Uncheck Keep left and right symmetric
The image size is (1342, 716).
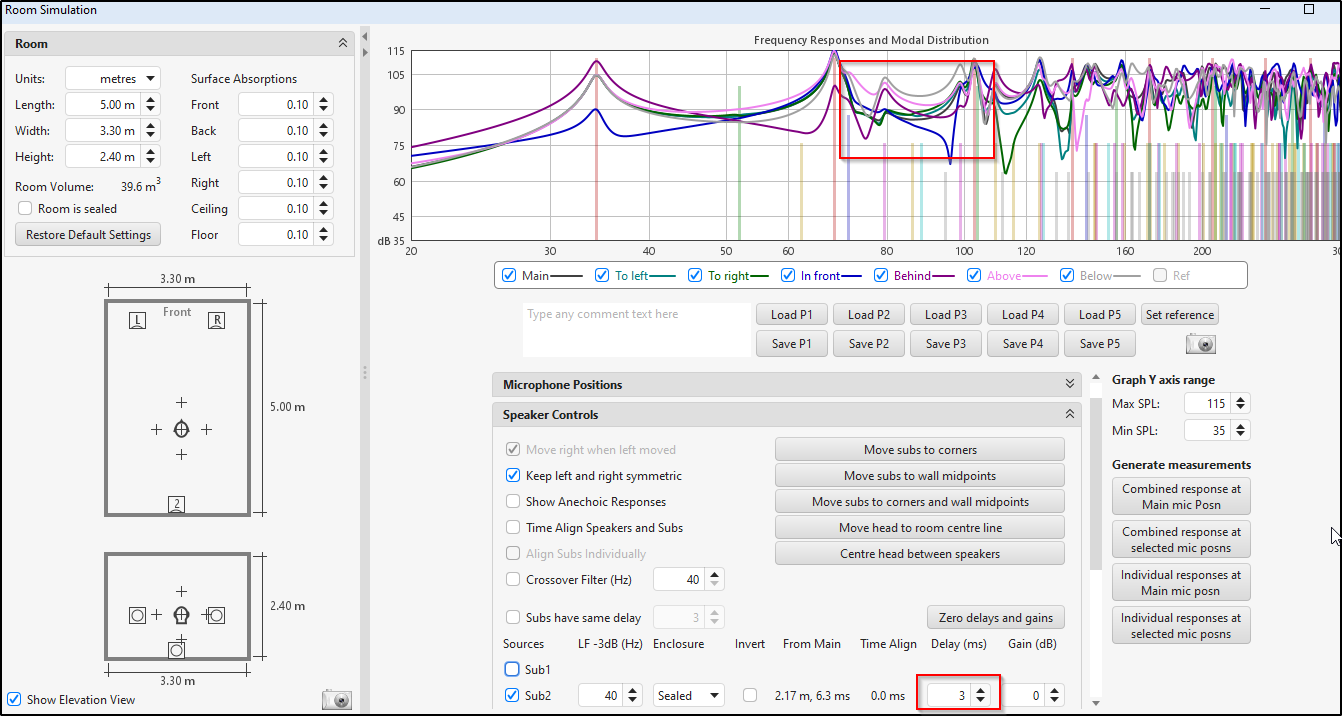(x=513, y=476)
